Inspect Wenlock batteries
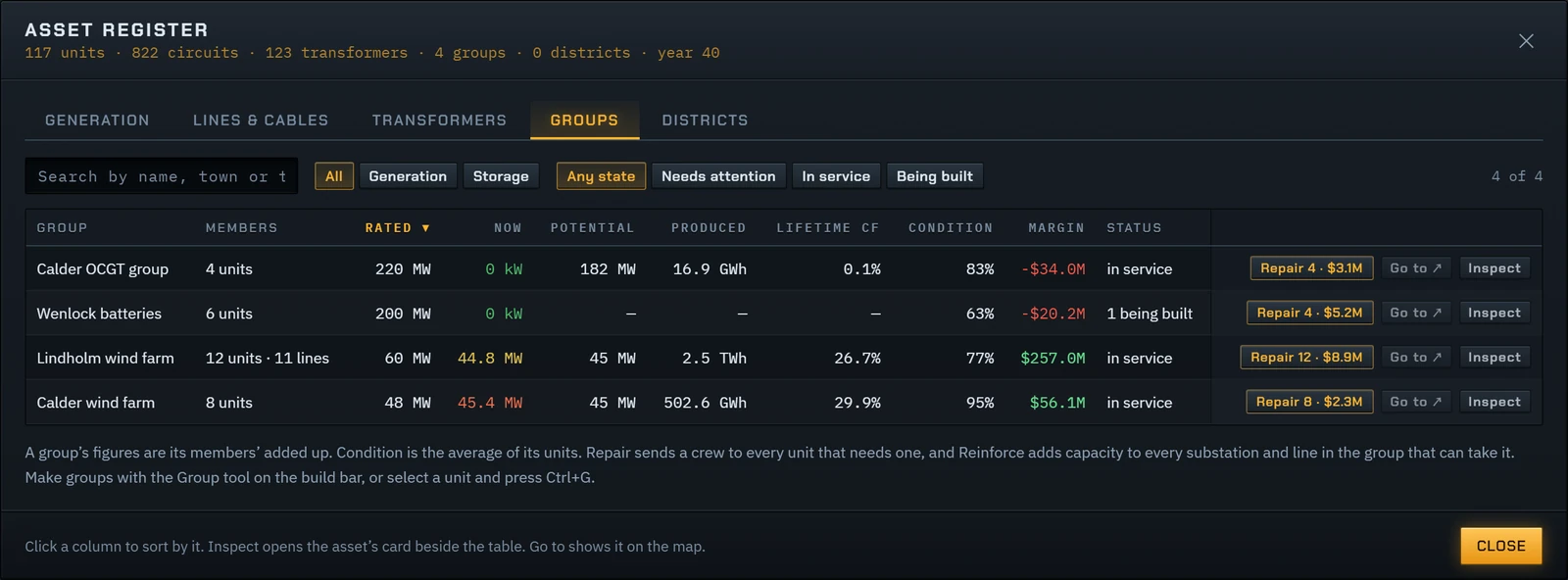Screen dimensions: 1568x580 pyautogui.click(x=1494, y=313)
